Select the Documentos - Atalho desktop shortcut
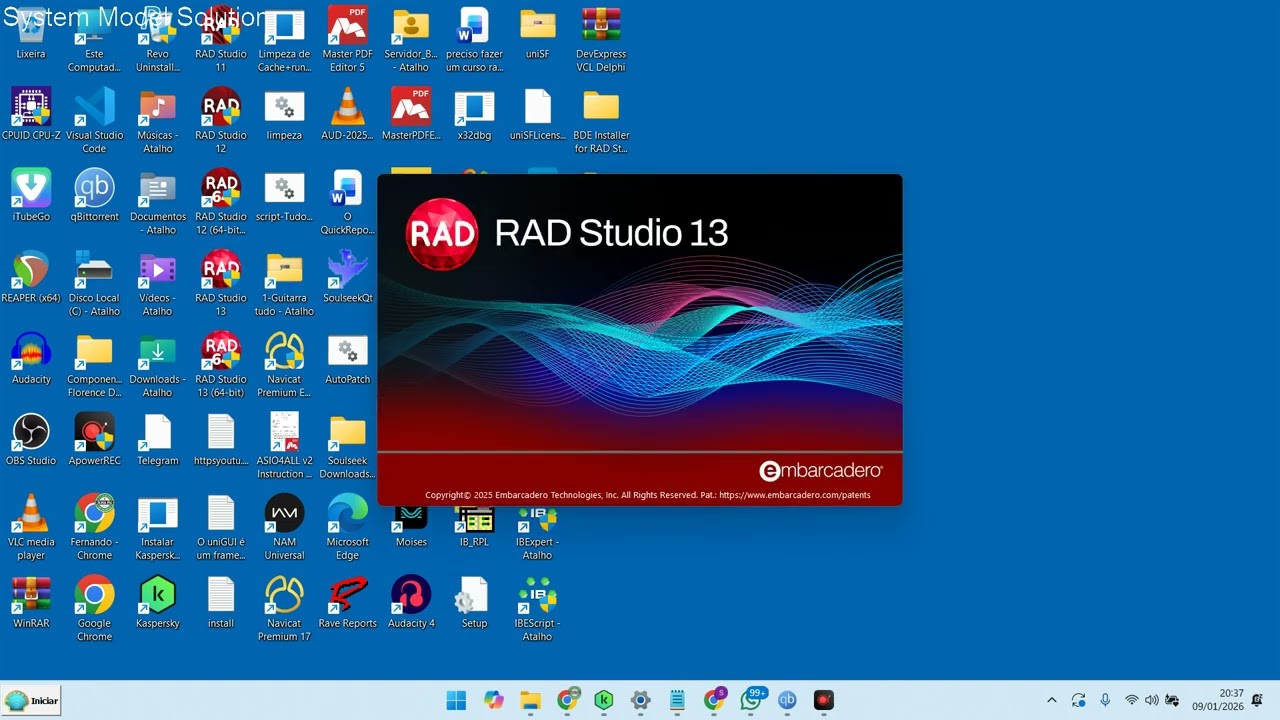1280x720 pixels. (157, 202)
